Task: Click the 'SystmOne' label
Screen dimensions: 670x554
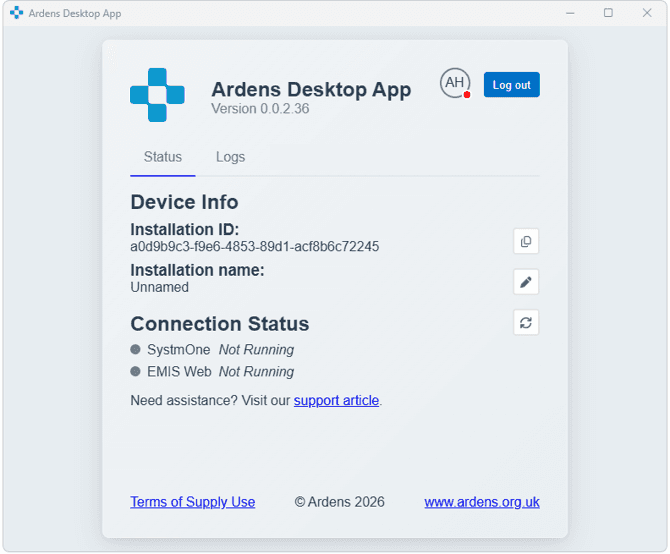Action: coord(179,350)
